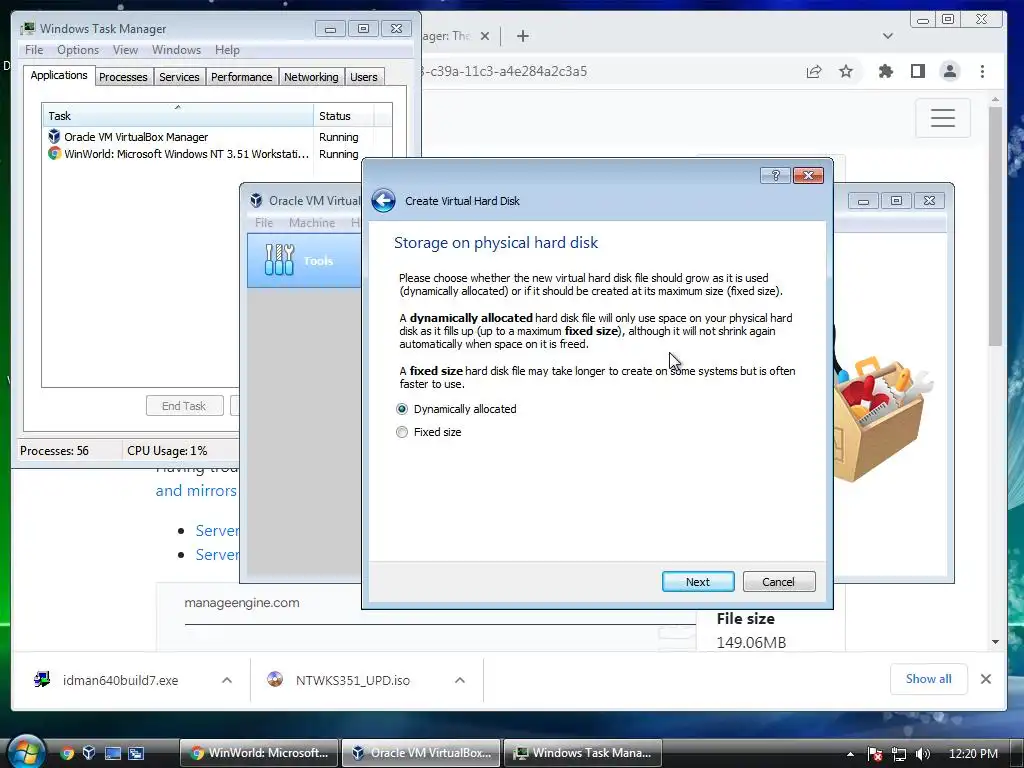This screenshot has width=1024, height=768.
Task: Click Show Desktop quick launch icon
Action: (x=113, y=753)
